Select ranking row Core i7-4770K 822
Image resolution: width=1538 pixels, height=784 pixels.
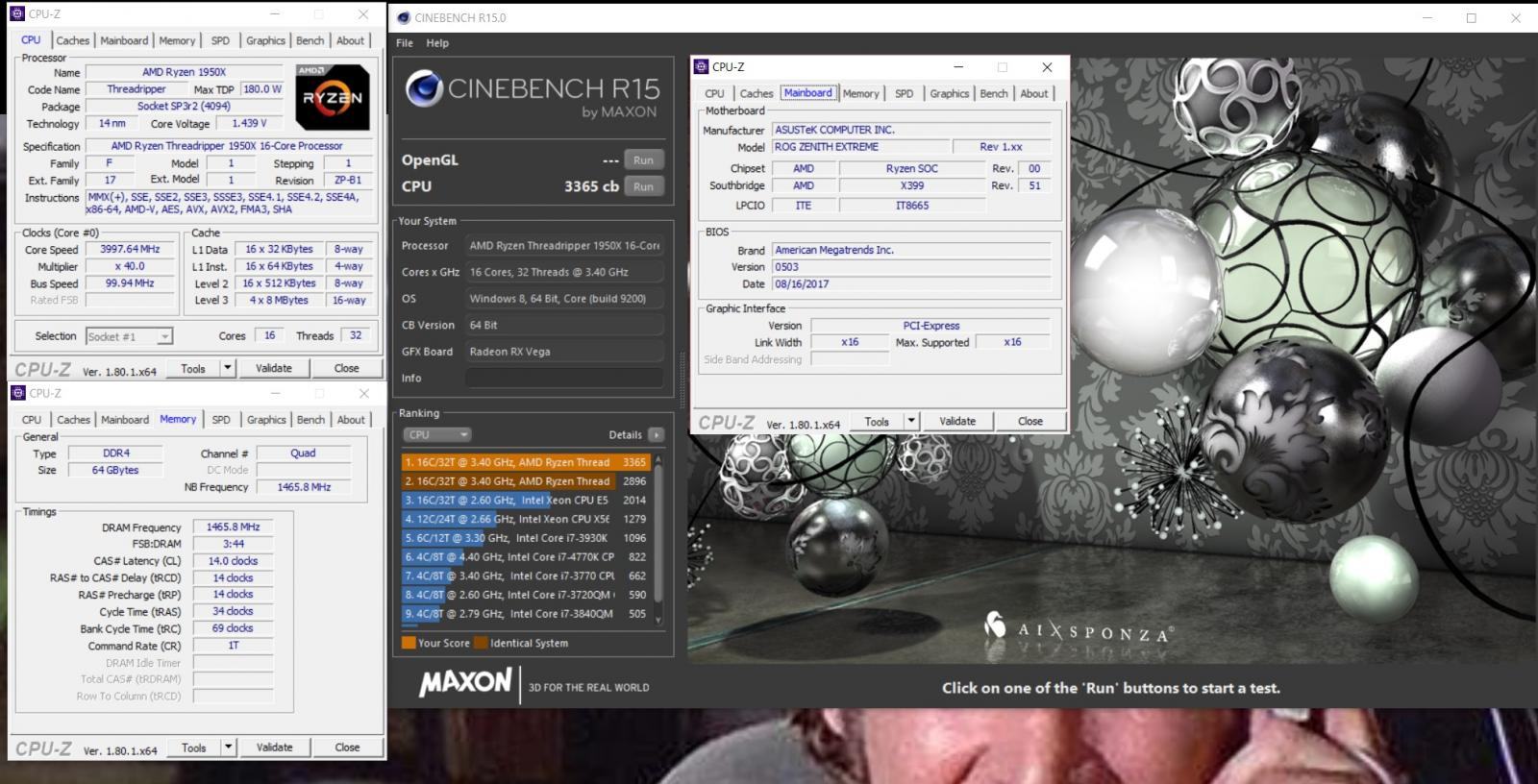click(x=527, y=556)
